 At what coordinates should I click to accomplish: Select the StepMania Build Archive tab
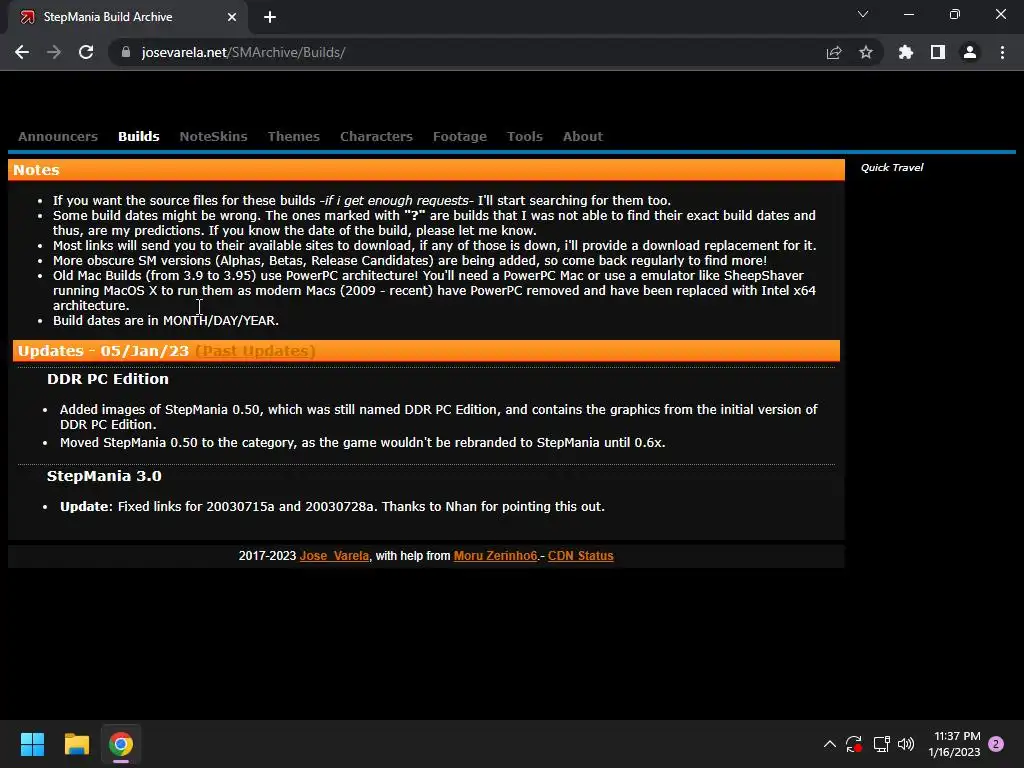point(128,18)
